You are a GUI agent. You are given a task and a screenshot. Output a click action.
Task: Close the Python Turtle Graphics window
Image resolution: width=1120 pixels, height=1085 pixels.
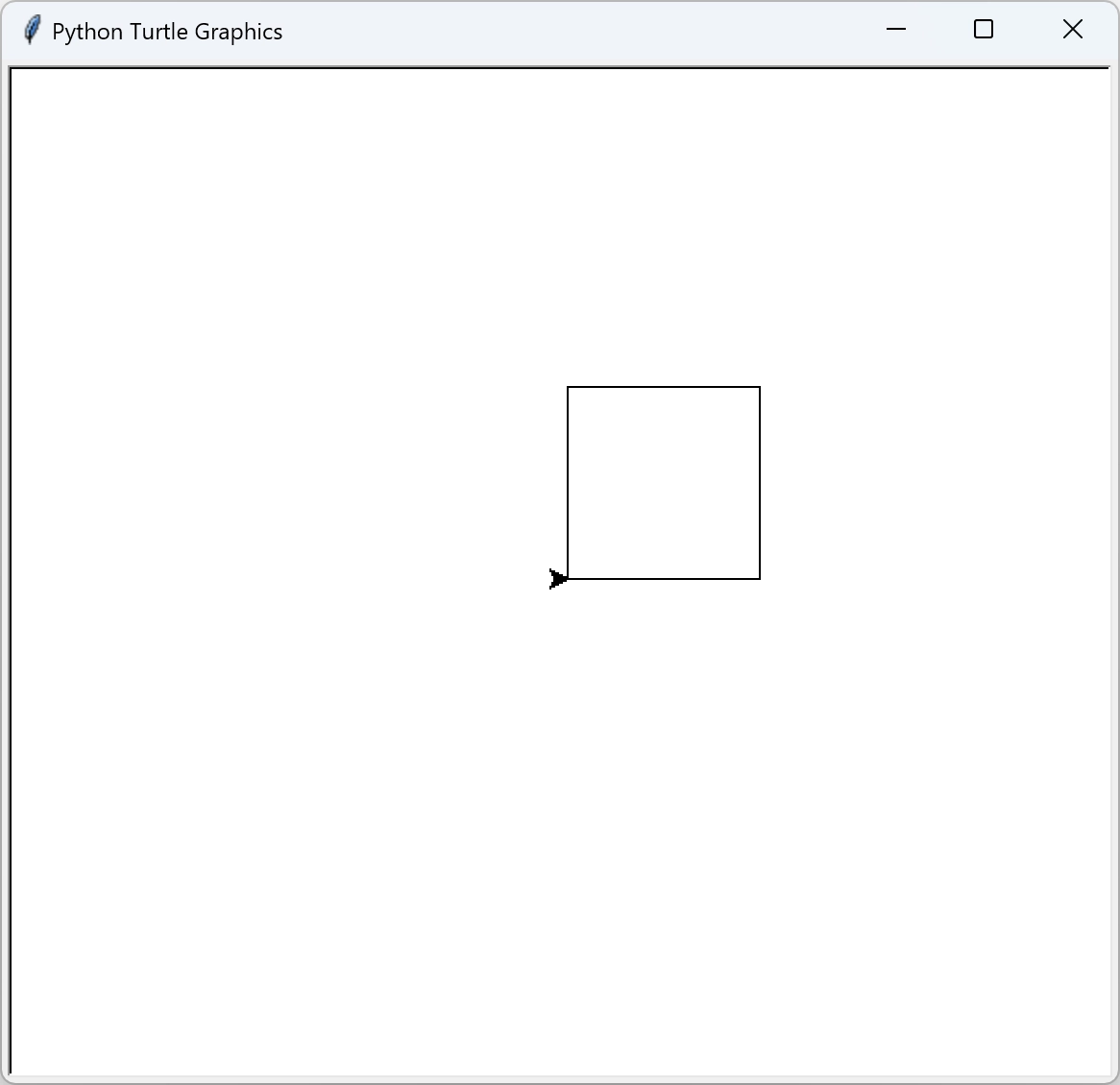point(1072,29)
